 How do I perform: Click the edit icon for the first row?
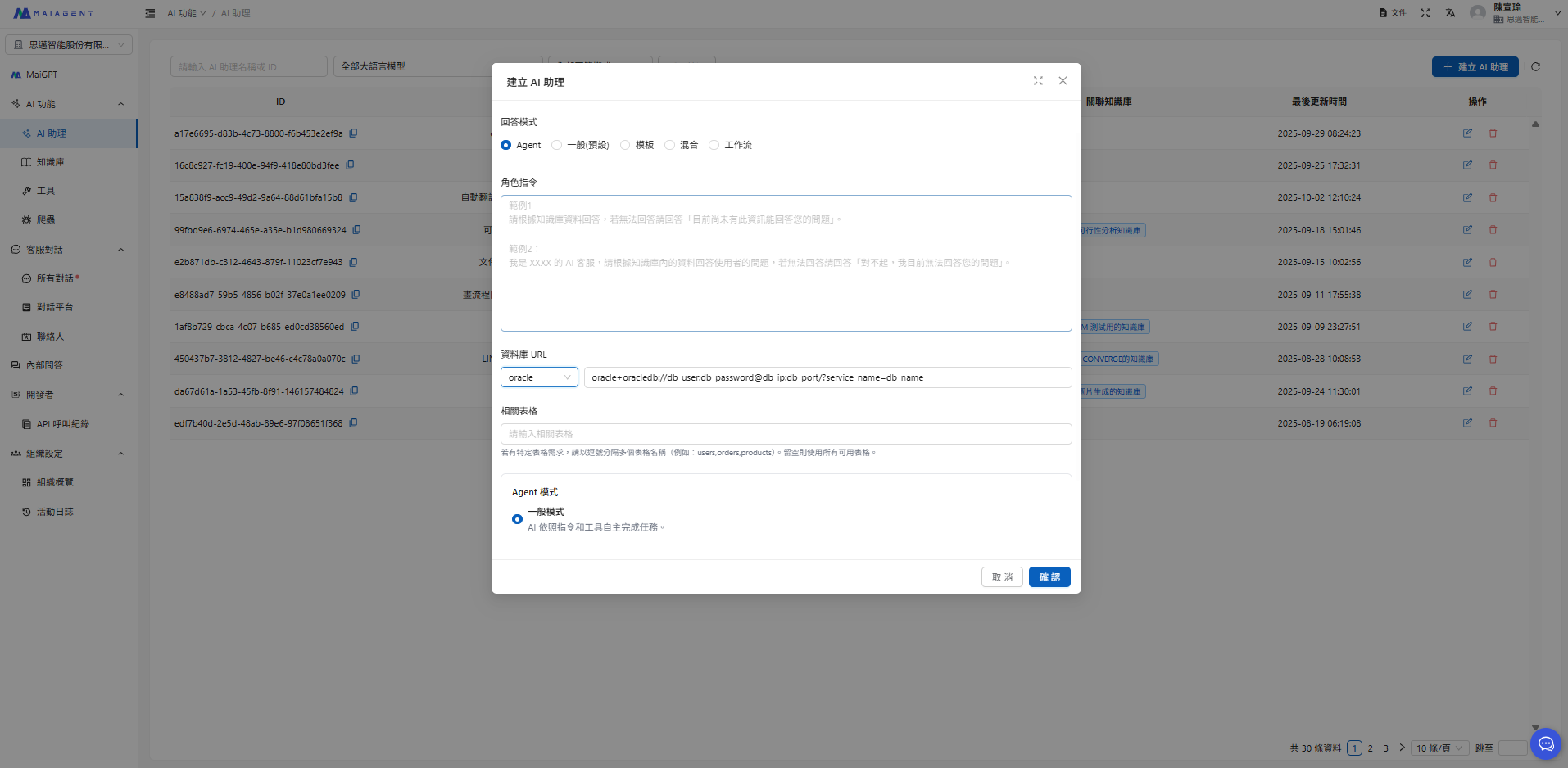[x=1467, y=133]
